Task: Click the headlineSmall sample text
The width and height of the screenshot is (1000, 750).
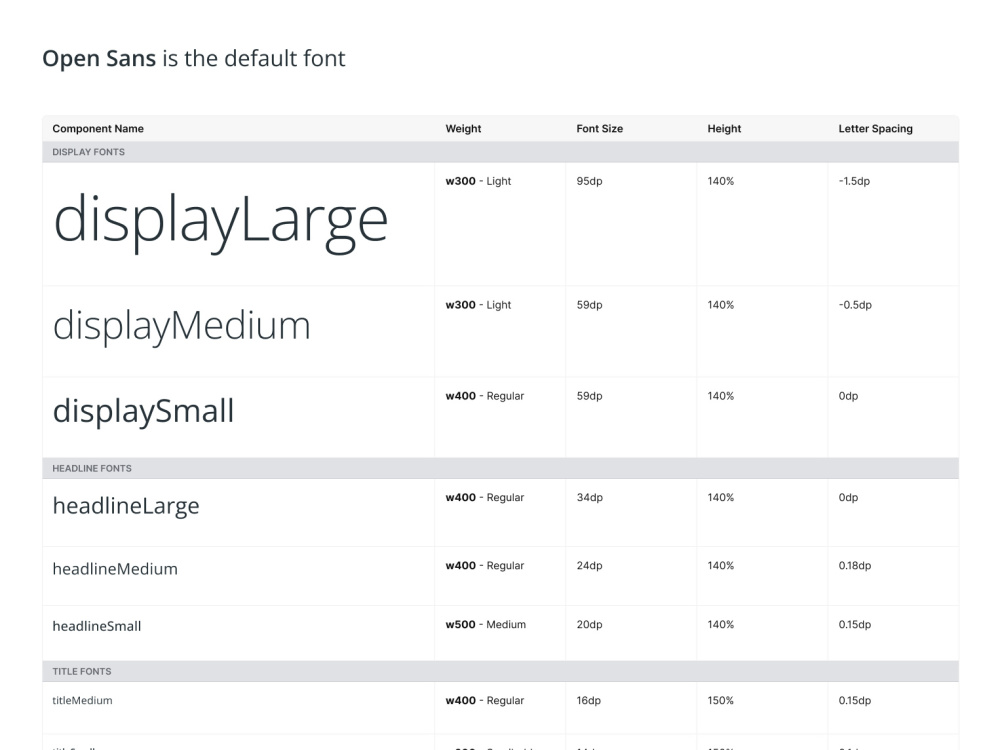Action: pyautogui.click(x=97, y=626)
